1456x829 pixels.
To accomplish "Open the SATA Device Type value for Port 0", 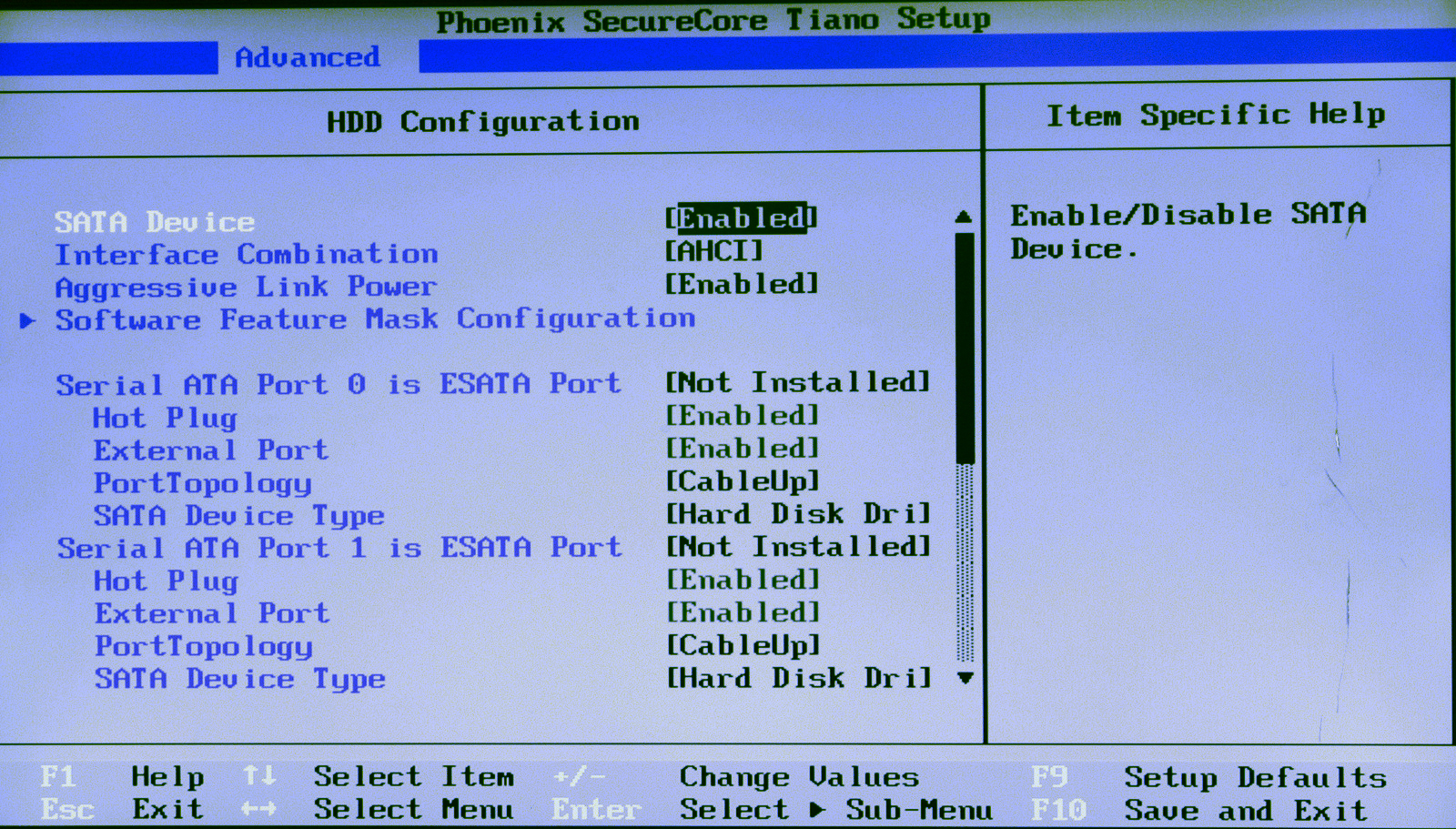I will pyautogui.click(x=798, y=514).
